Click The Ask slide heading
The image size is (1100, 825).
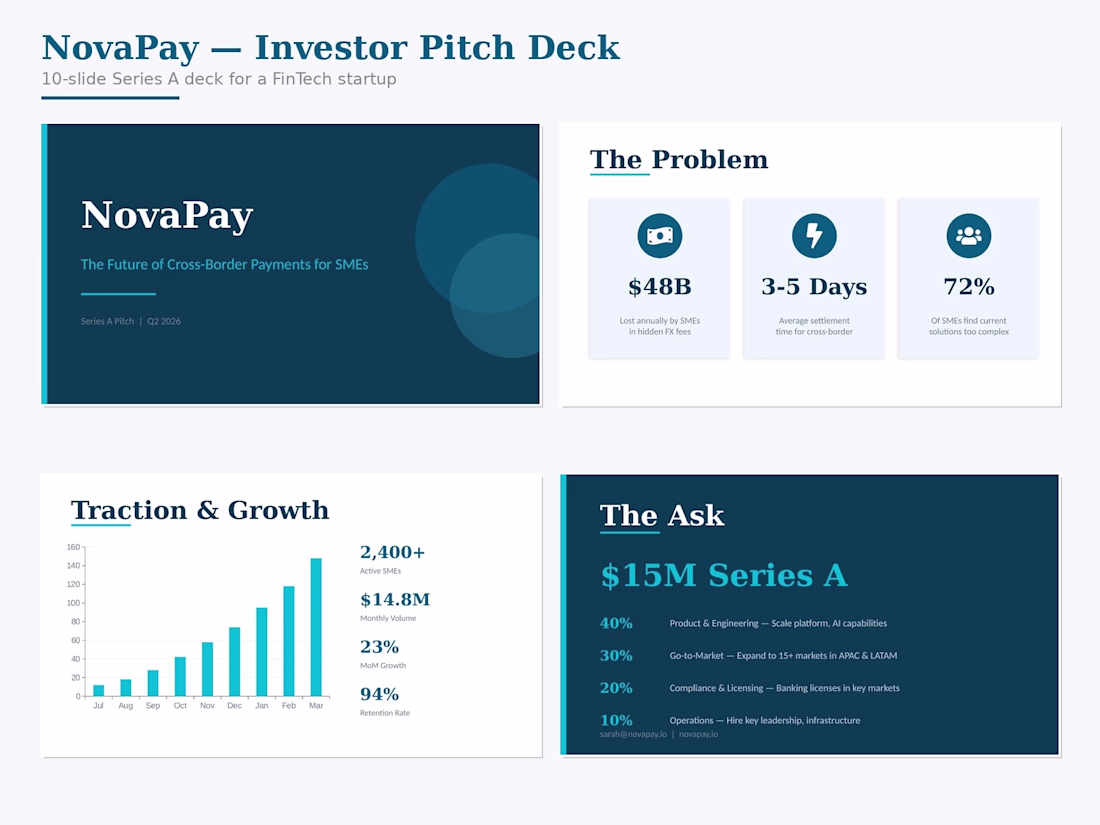coord(662,515)
